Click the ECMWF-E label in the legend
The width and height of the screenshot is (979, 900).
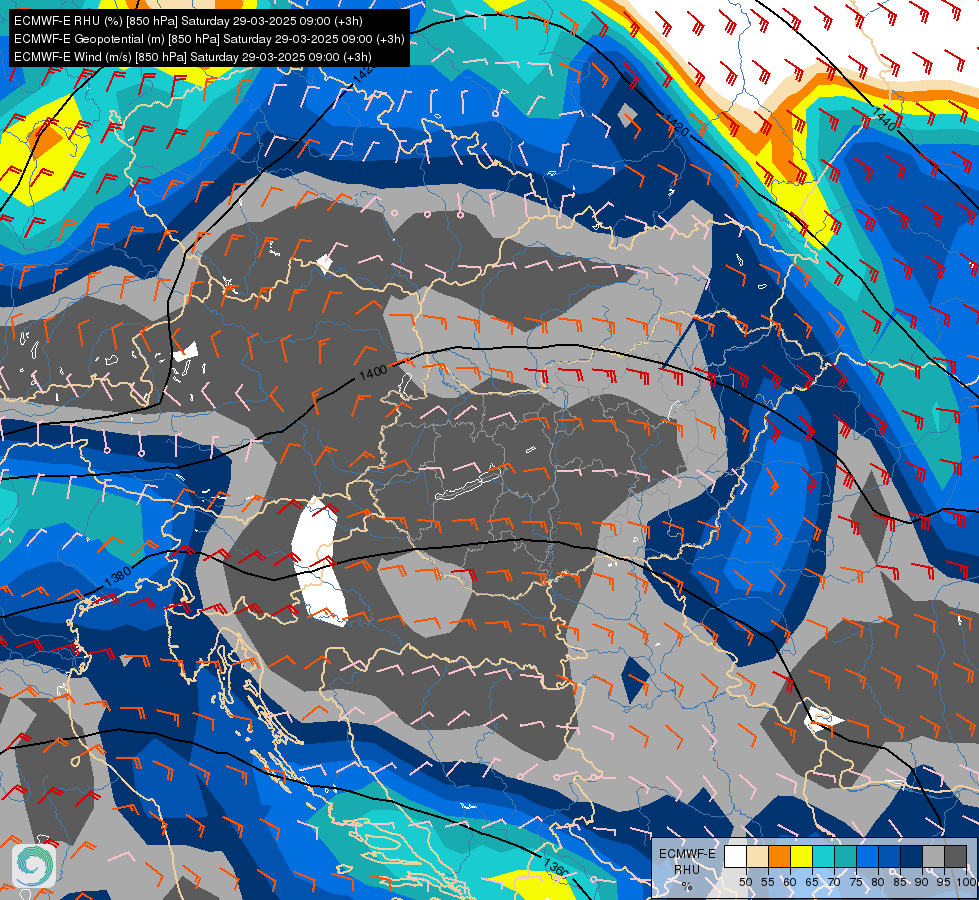(x=687, y=854)
